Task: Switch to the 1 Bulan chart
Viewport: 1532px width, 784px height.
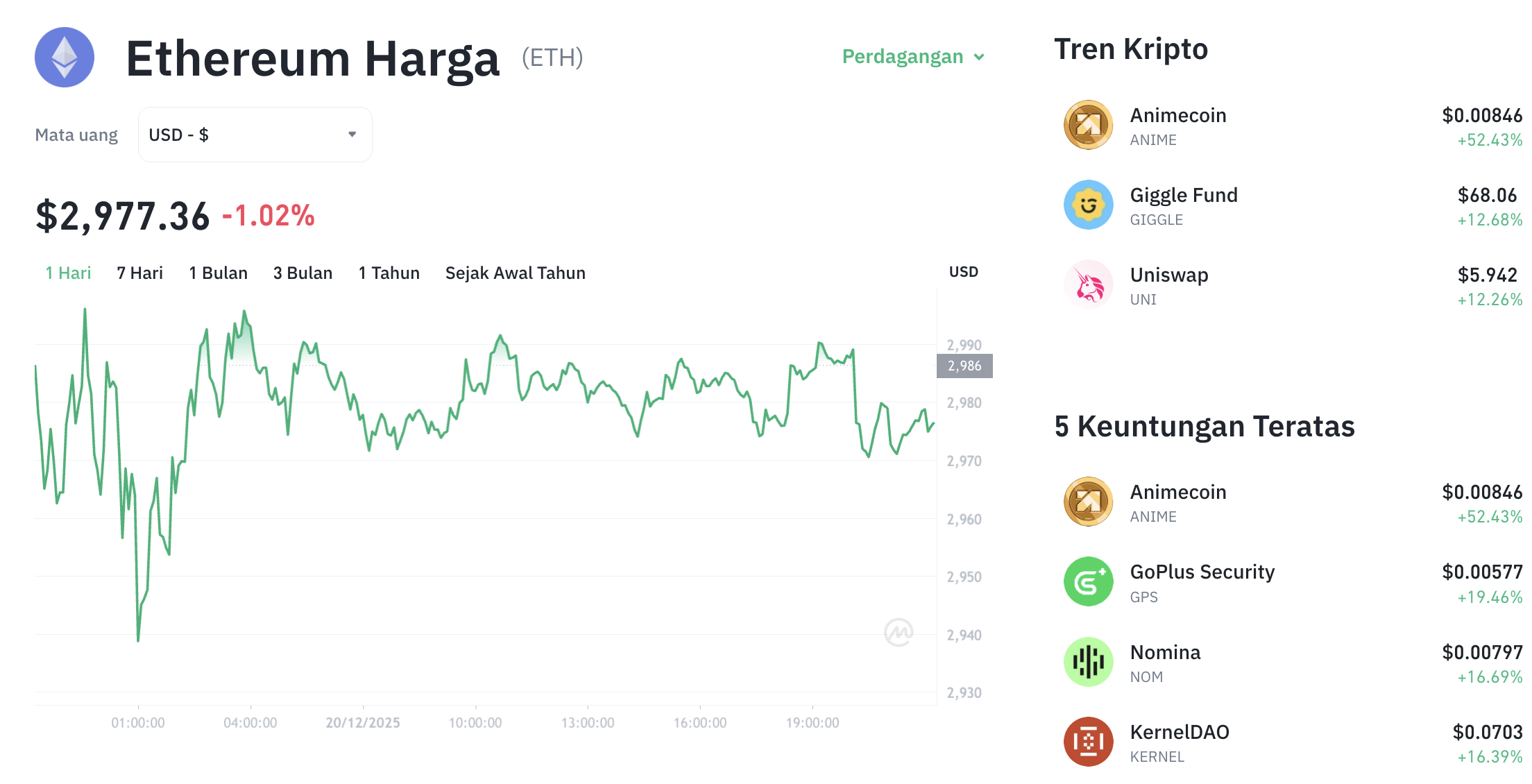Action: coord(218,273)
